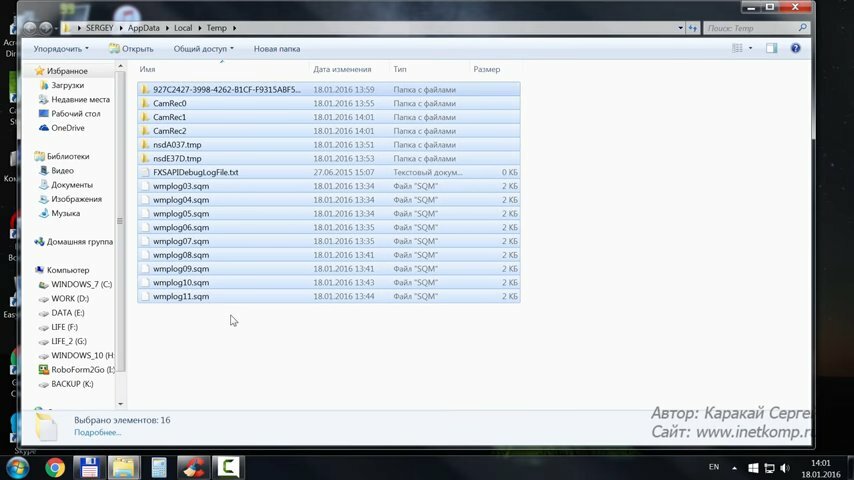
Task: Click the SERGEY breadcrumb segment
Action: [x=100, y=28]
